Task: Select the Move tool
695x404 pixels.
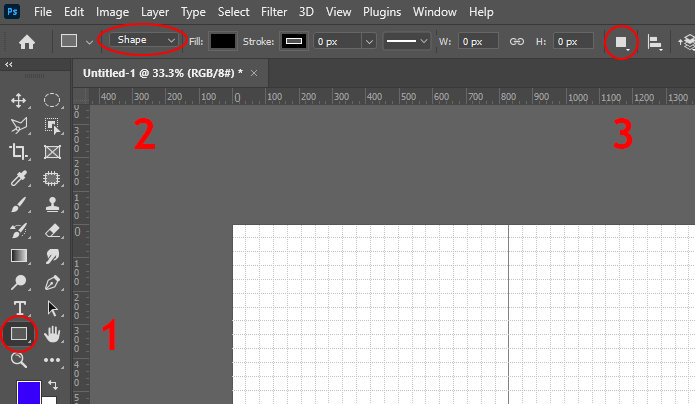Action: 18,100
